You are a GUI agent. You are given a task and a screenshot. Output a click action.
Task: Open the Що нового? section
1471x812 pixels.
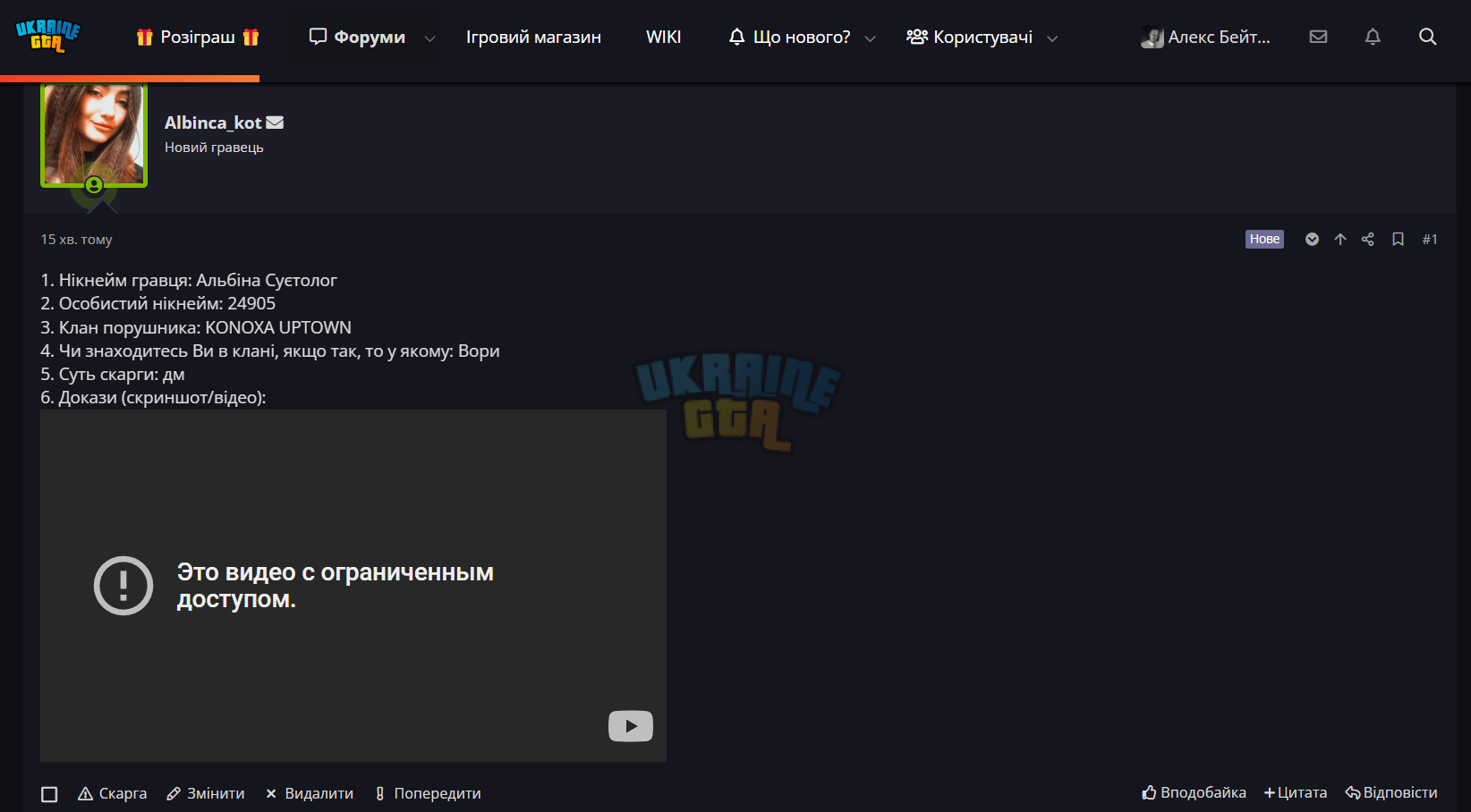tap(789, 38)
